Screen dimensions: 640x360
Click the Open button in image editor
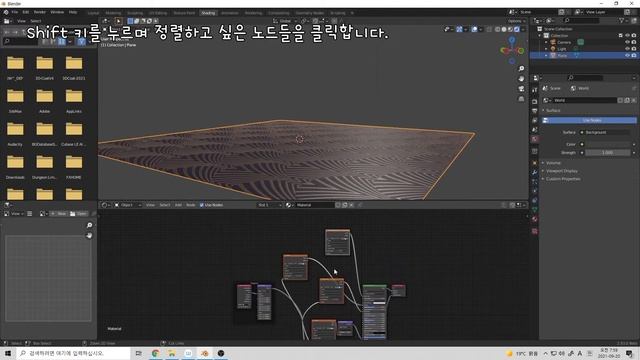(78, 214)
